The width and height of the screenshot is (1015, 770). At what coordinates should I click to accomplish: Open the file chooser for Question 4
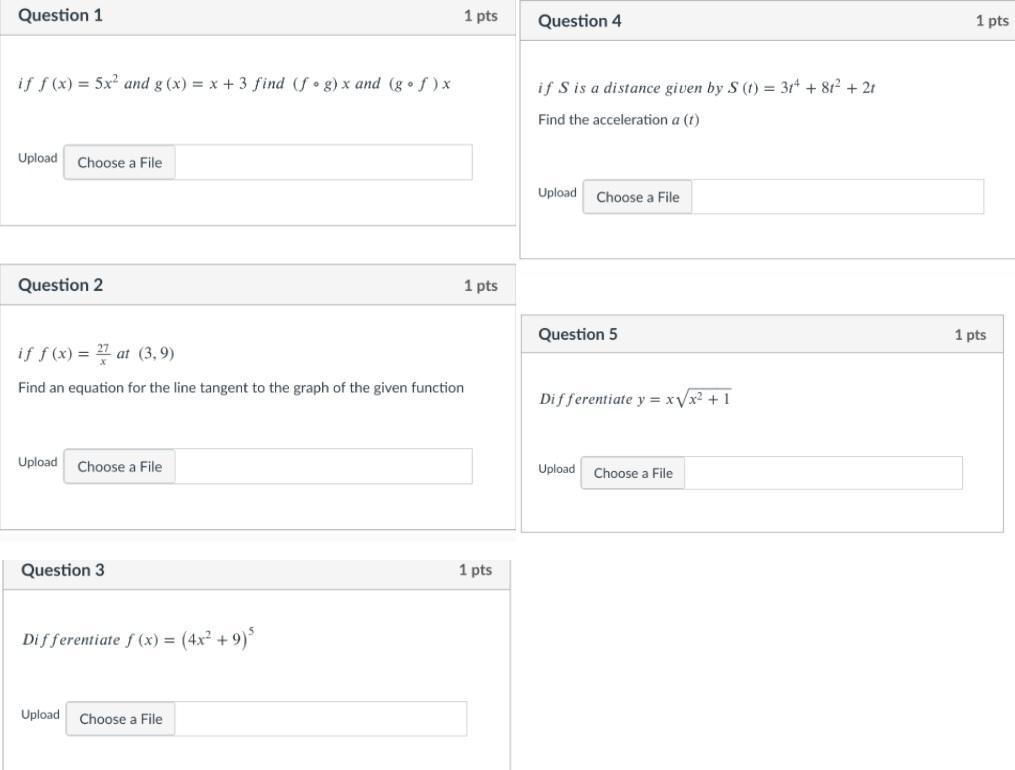click(x=637, y=197)
